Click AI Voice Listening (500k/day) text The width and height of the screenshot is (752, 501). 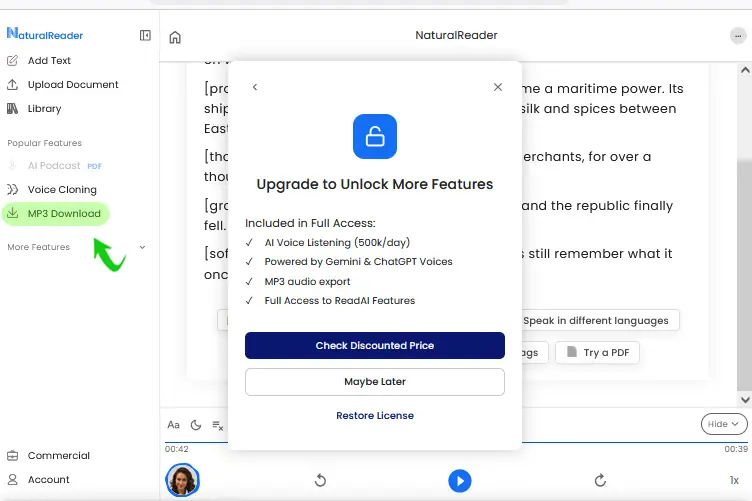pyautogui.click(x=337, y=243)
